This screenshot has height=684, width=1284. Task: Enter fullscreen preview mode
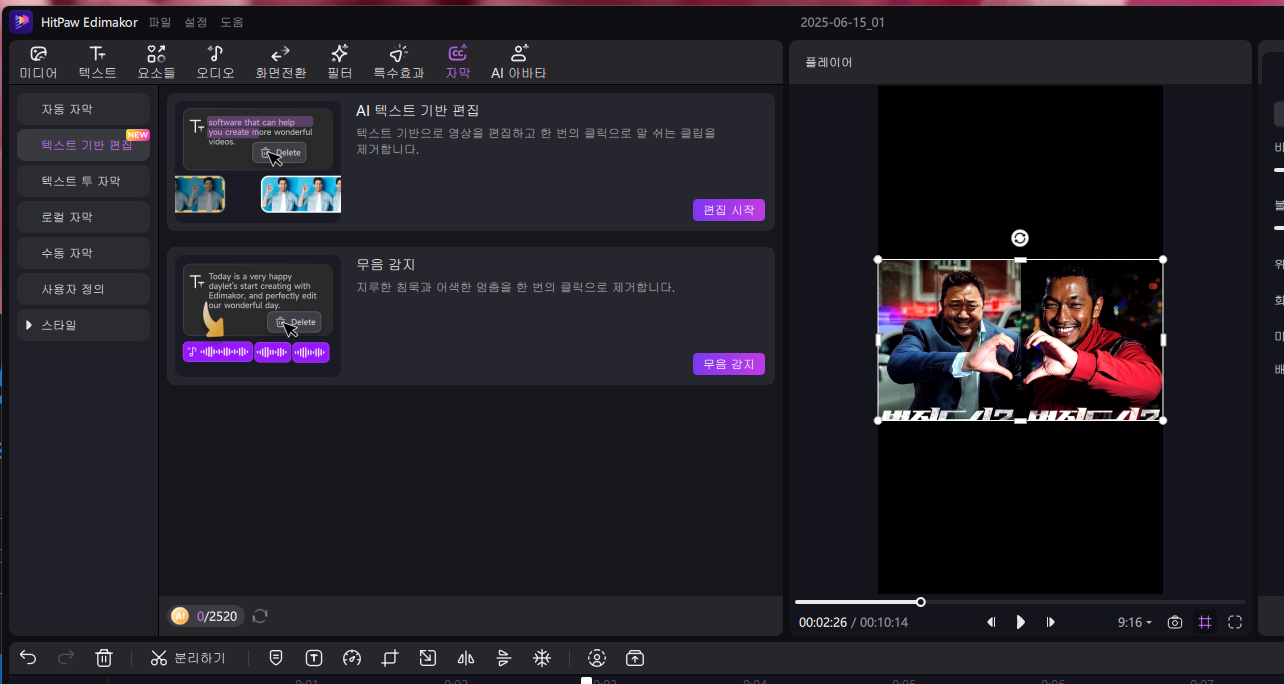click(x=1235, y=622)
